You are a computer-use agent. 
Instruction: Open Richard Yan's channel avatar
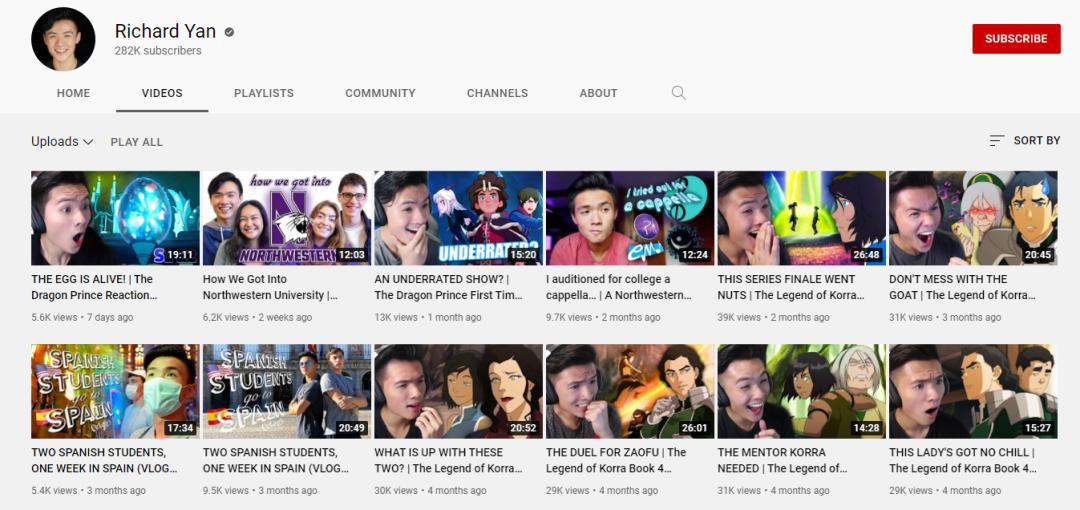[x=63, y=40]
